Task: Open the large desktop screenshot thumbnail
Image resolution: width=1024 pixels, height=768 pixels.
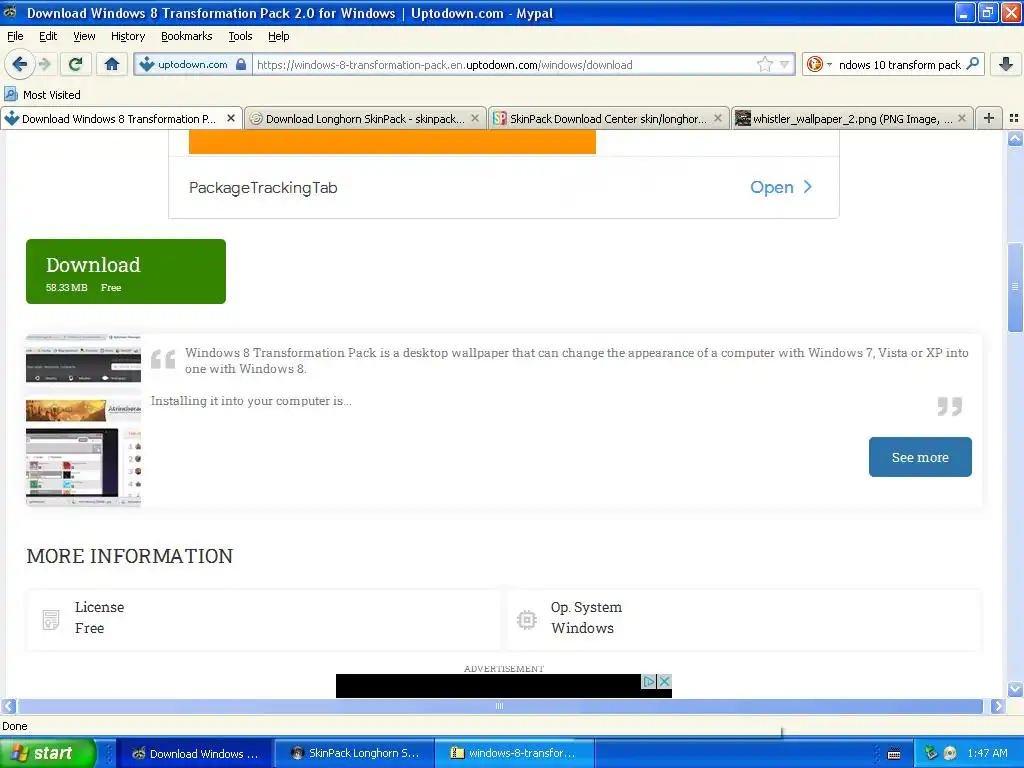Action: click(83, 466)
